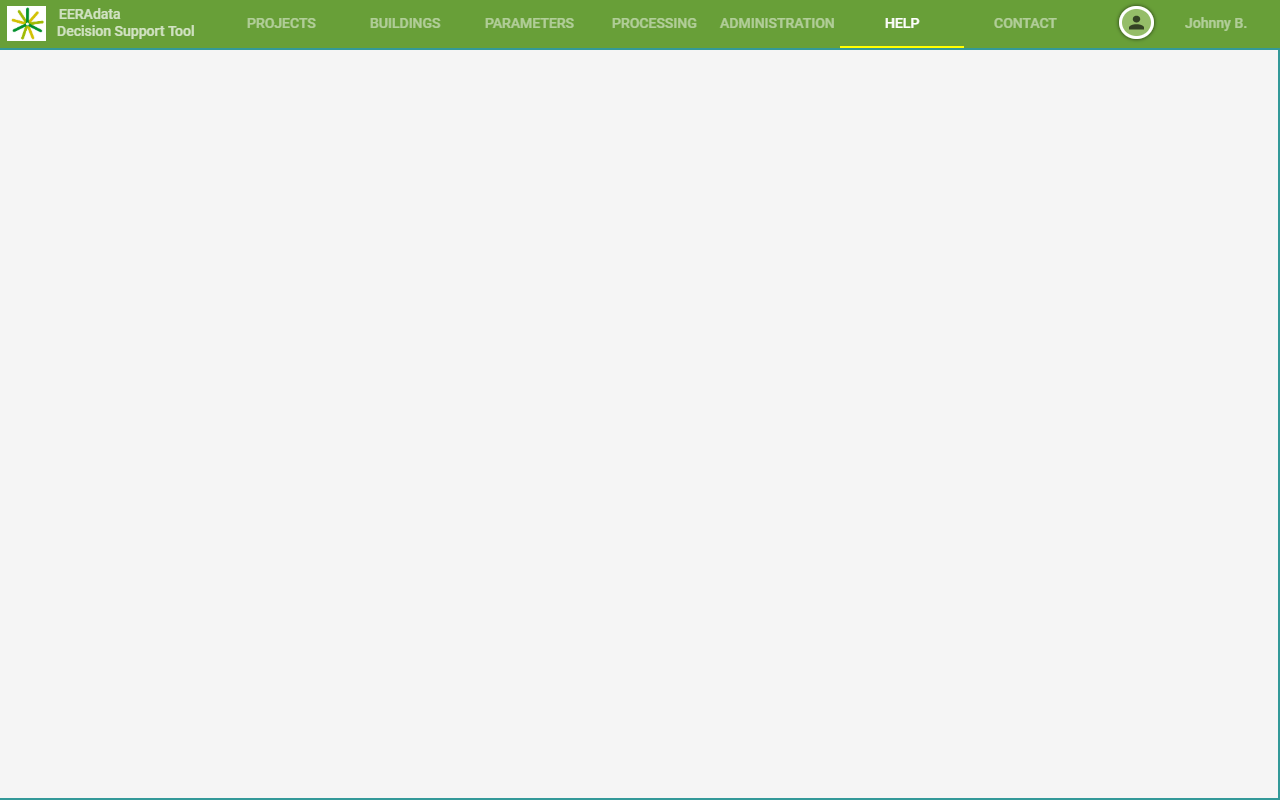Viewport: 1280px width, 800px height.
Task: Click the EERAdata title text
Action: coord(90,14)
